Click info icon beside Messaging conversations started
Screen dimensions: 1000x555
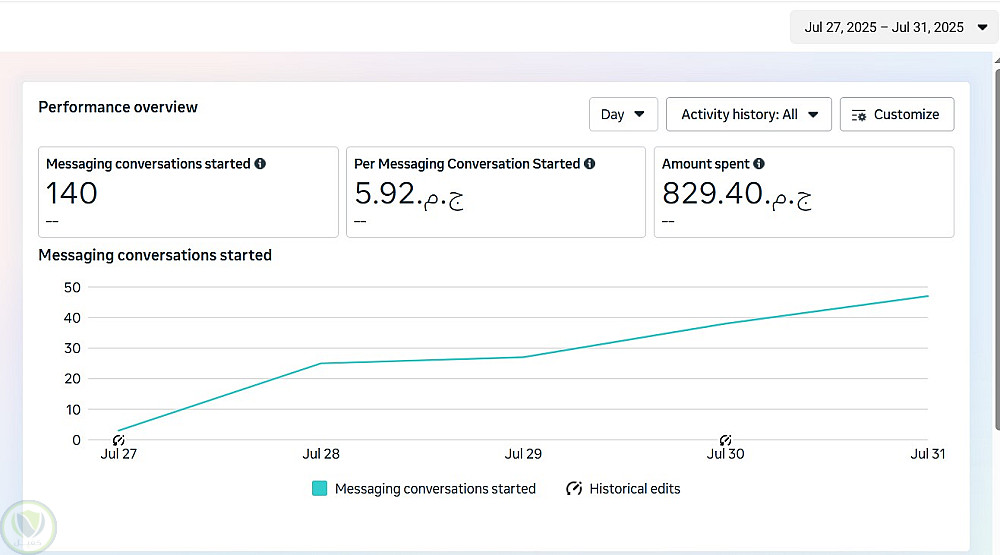pos(260,164)
